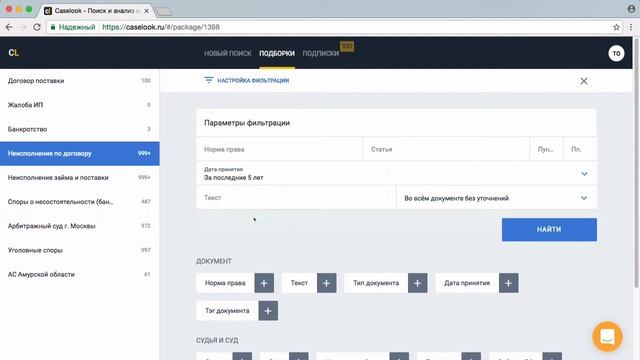Add the Тэг документа filter with plus

point(268,311)
